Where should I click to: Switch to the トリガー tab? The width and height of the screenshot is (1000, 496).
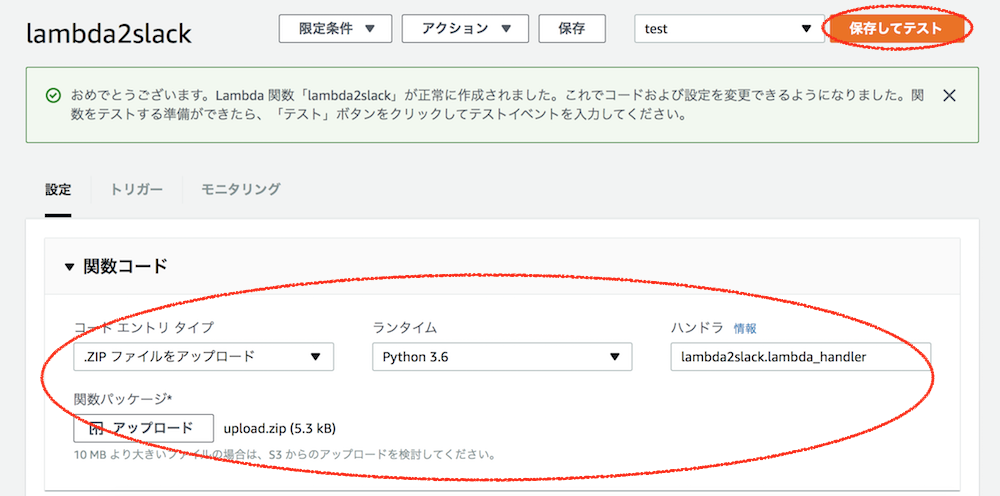tap(136, 189)
